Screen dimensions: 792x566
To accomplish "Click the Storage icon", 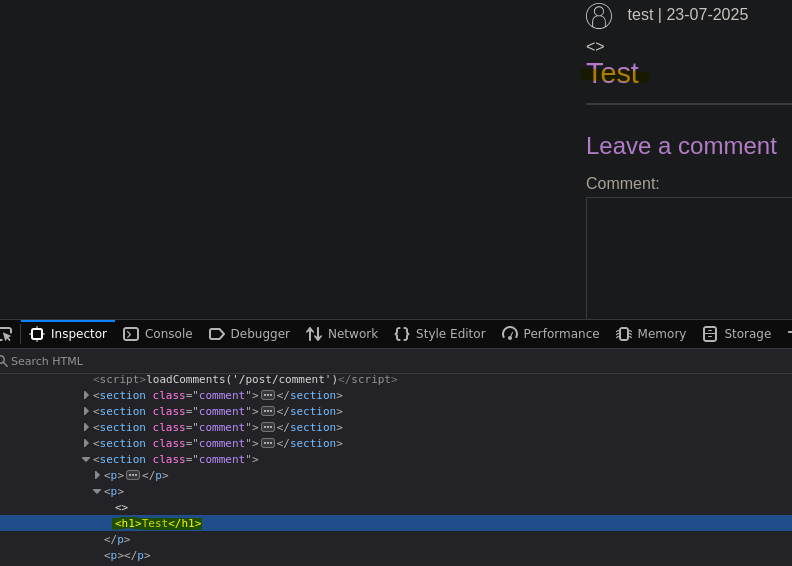I will (x=710, y=334).
